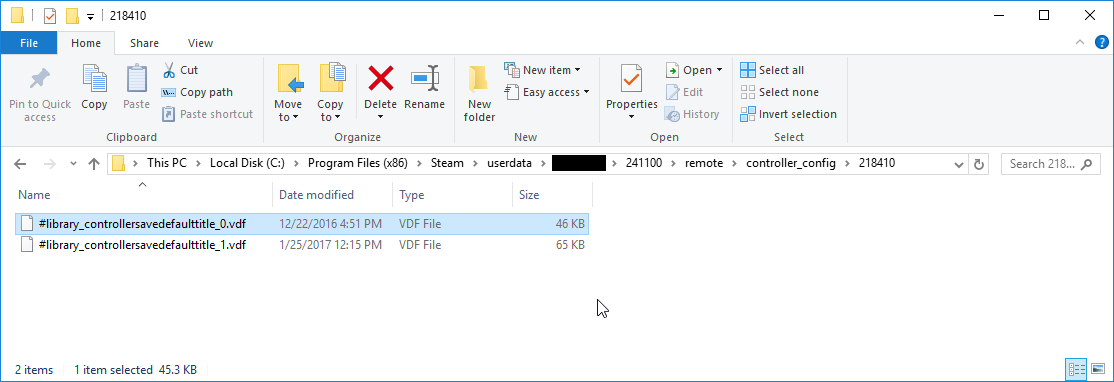The height and width of the screenshot is (382, 1114).
Task: Customize Quick Access Toolbar dropdown
Action: coord(90,16)
